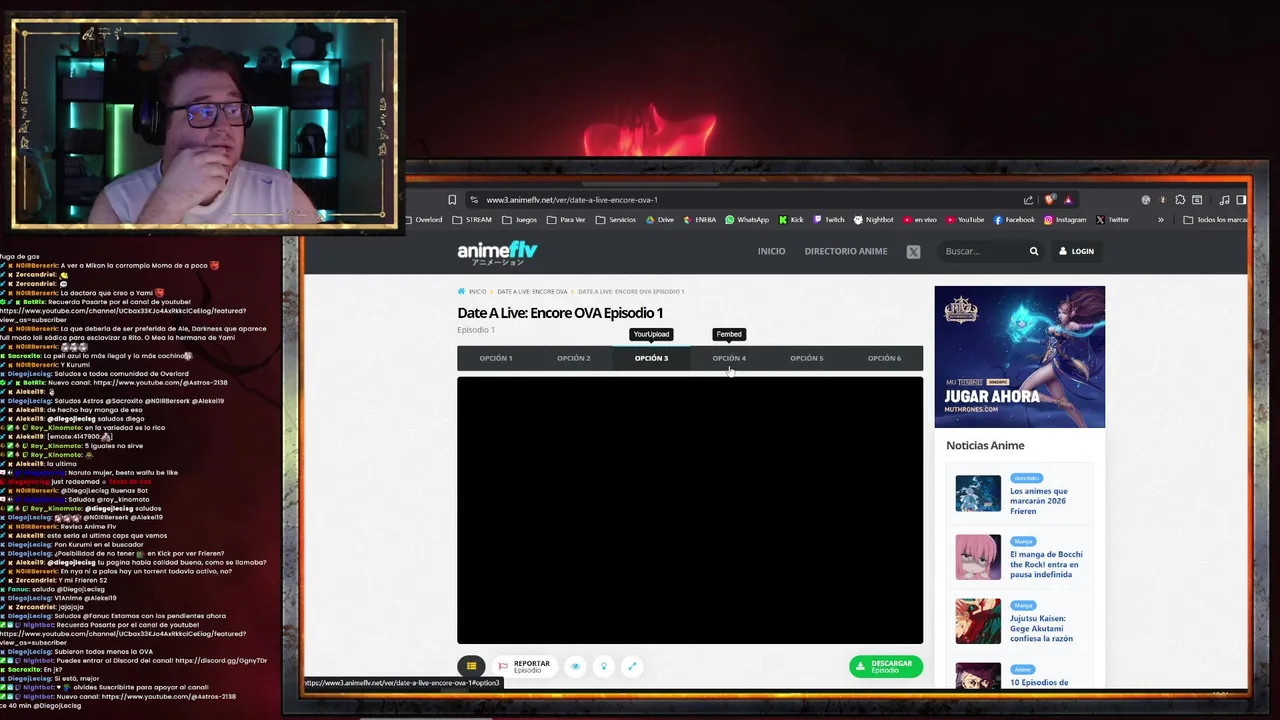Screen dimensions: 1280x720
Task: Click the Bocchi the Rock news thumbnail image
Action: (x=978, y=557)
